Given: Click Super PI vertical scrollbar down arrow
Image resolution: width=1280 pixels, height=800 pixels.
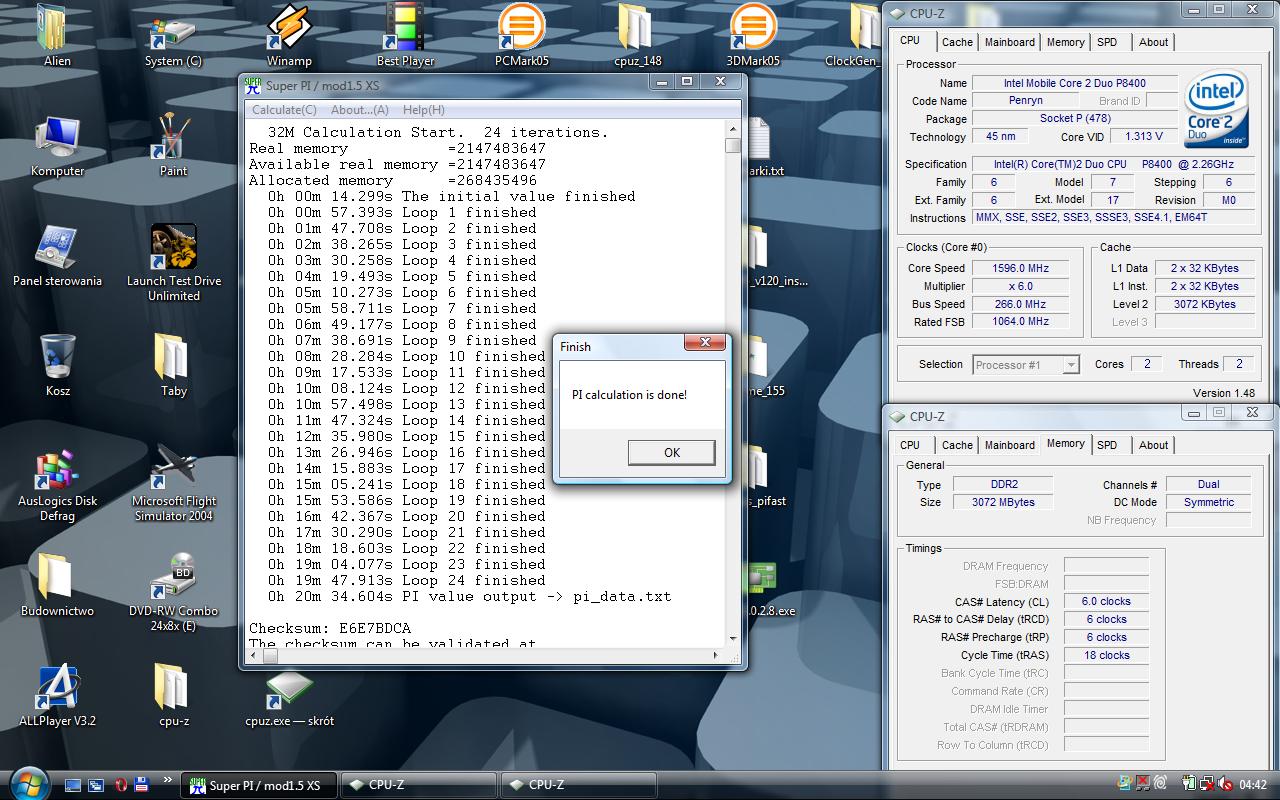Looking at the screenshot, I should point(733,639).
